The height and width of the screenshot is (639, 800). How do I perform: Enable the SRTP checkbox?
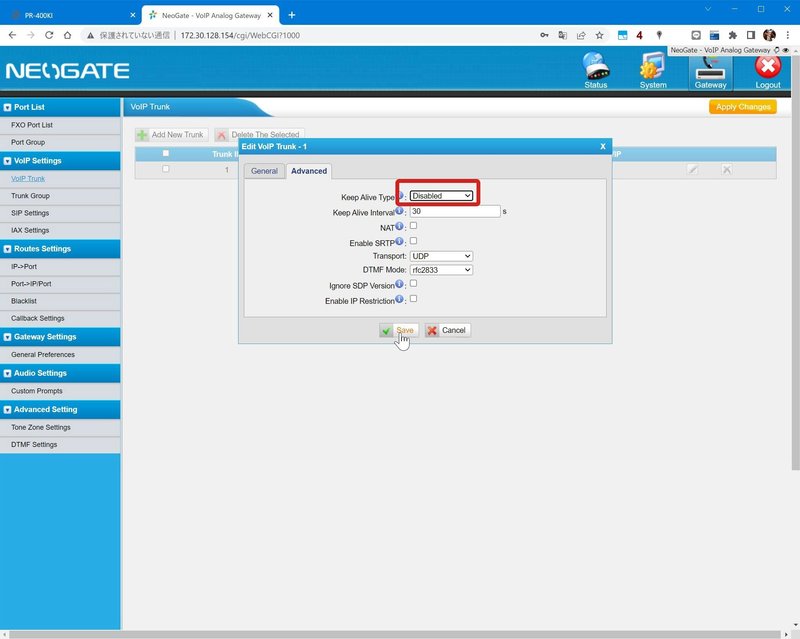click(x=413, y=241)
